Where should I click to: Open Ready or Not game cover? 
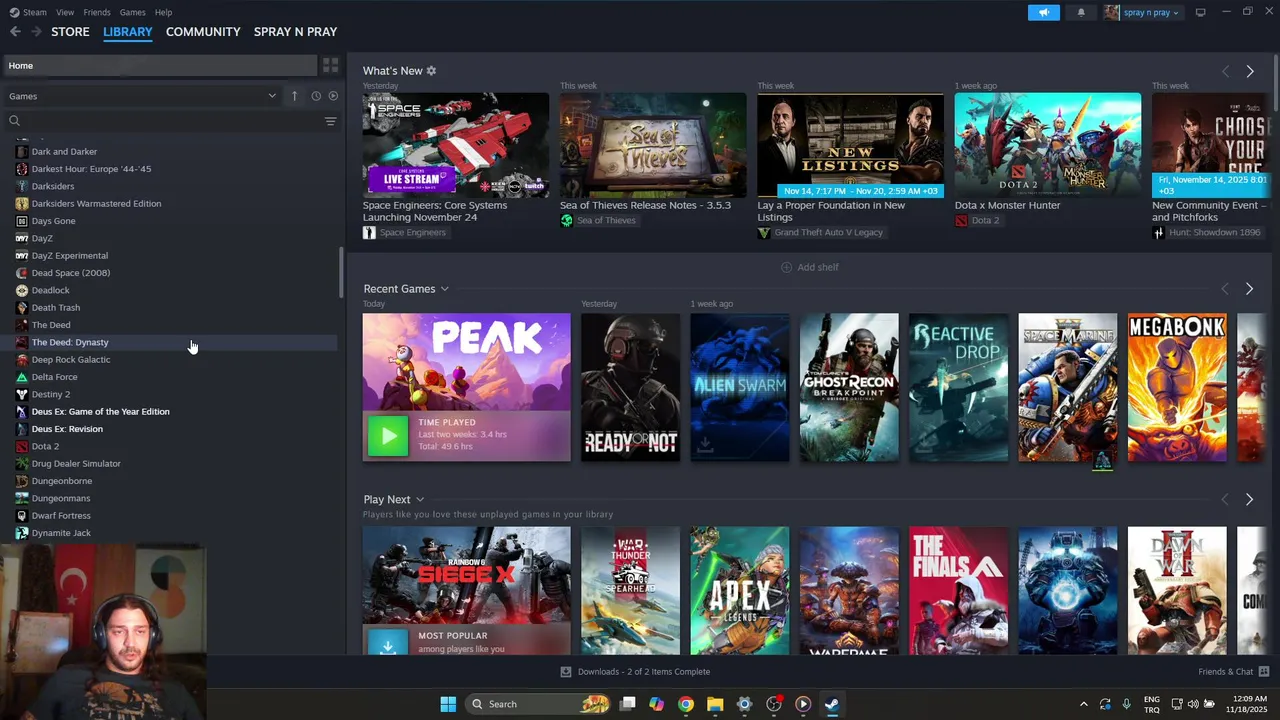tap(630, 388)
